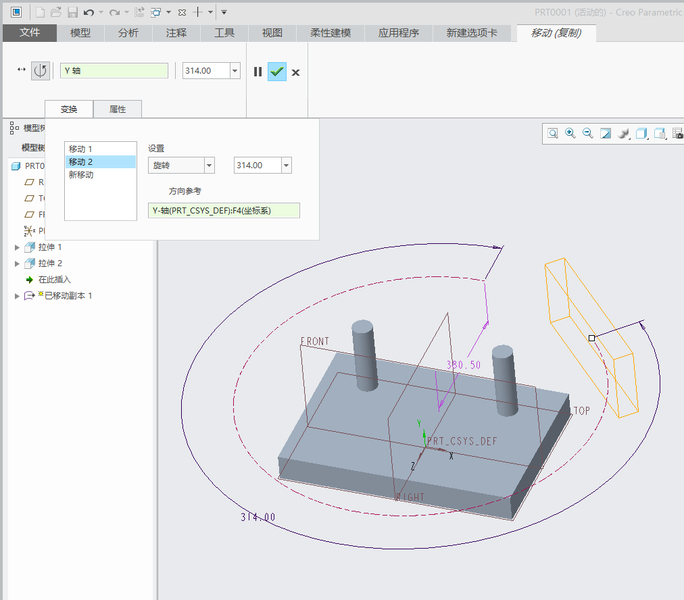Viewport: 684px width, 600px height.
Task: Open the dropdown arrow beside the plus icon
Action: [210, 12]
